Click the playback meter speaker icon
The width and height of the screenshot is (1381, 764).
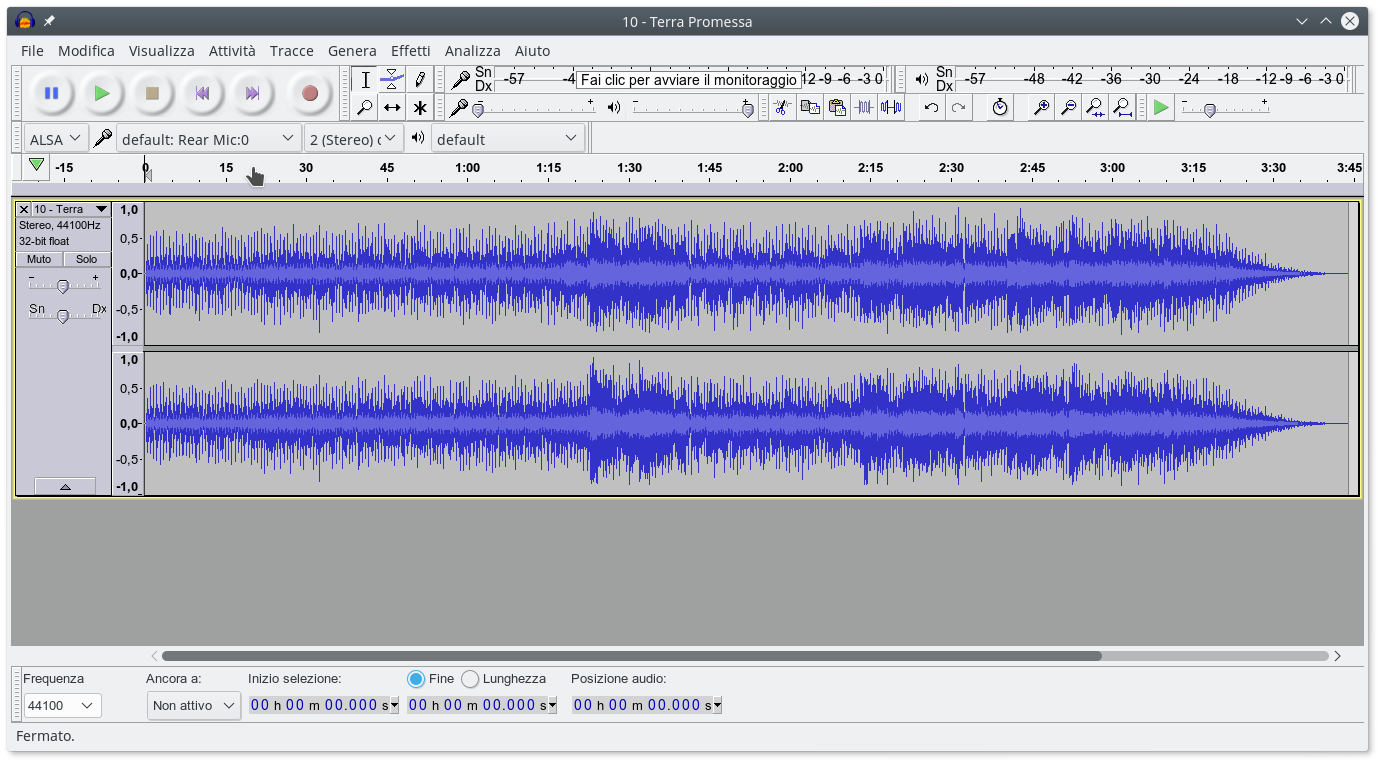[x=922, y=79]
